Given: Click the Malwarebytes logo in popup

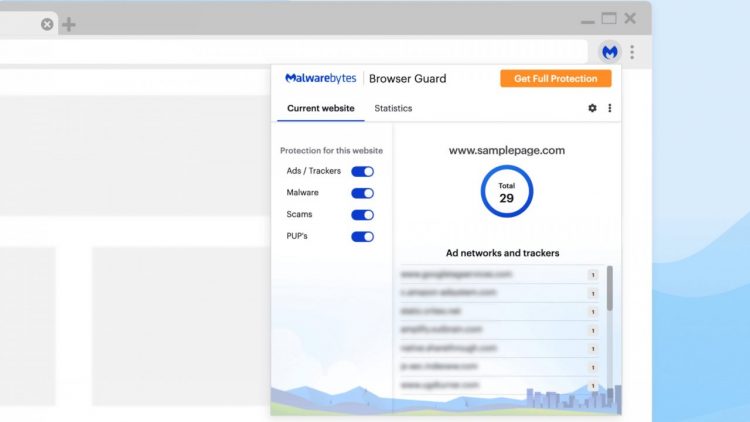Looking at the screenshot, I should tap(320, 78).
